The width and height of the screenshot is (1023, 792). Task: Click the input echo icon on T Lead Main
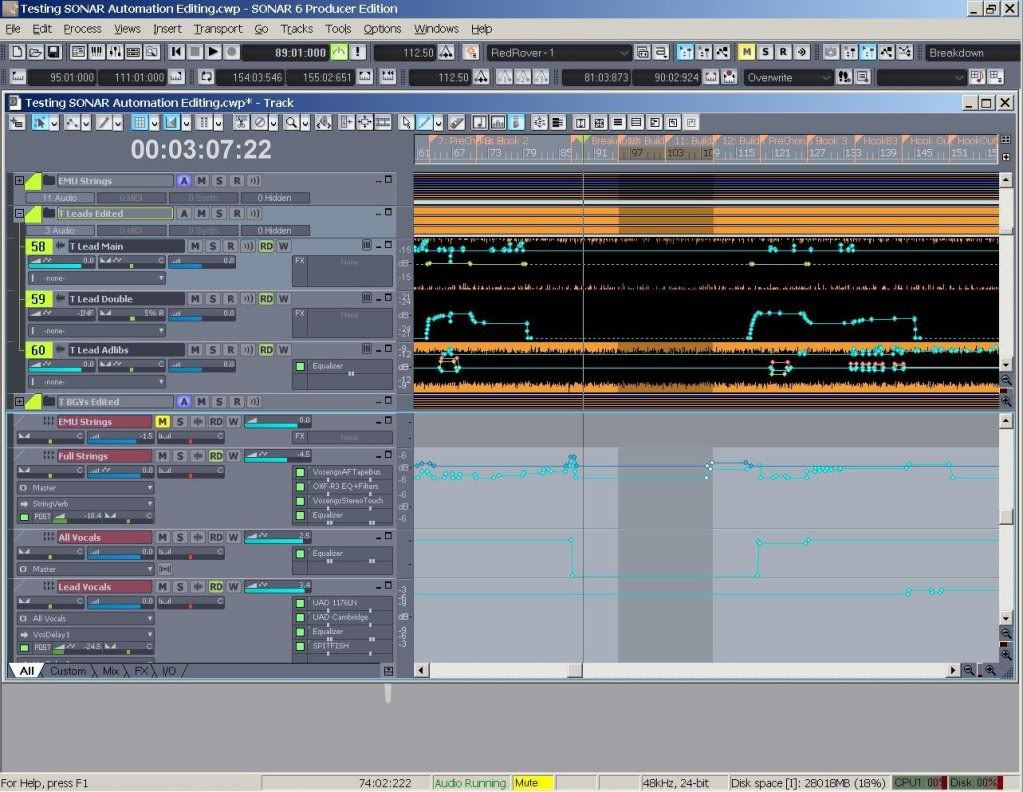coord(248,246)
